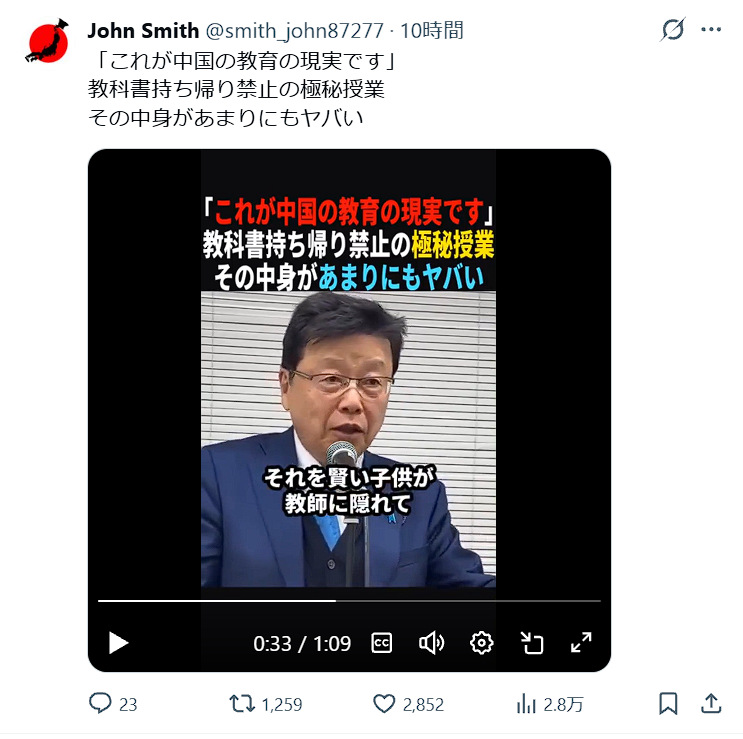Share the post with upload arrow icon

[x=711, y=703]
